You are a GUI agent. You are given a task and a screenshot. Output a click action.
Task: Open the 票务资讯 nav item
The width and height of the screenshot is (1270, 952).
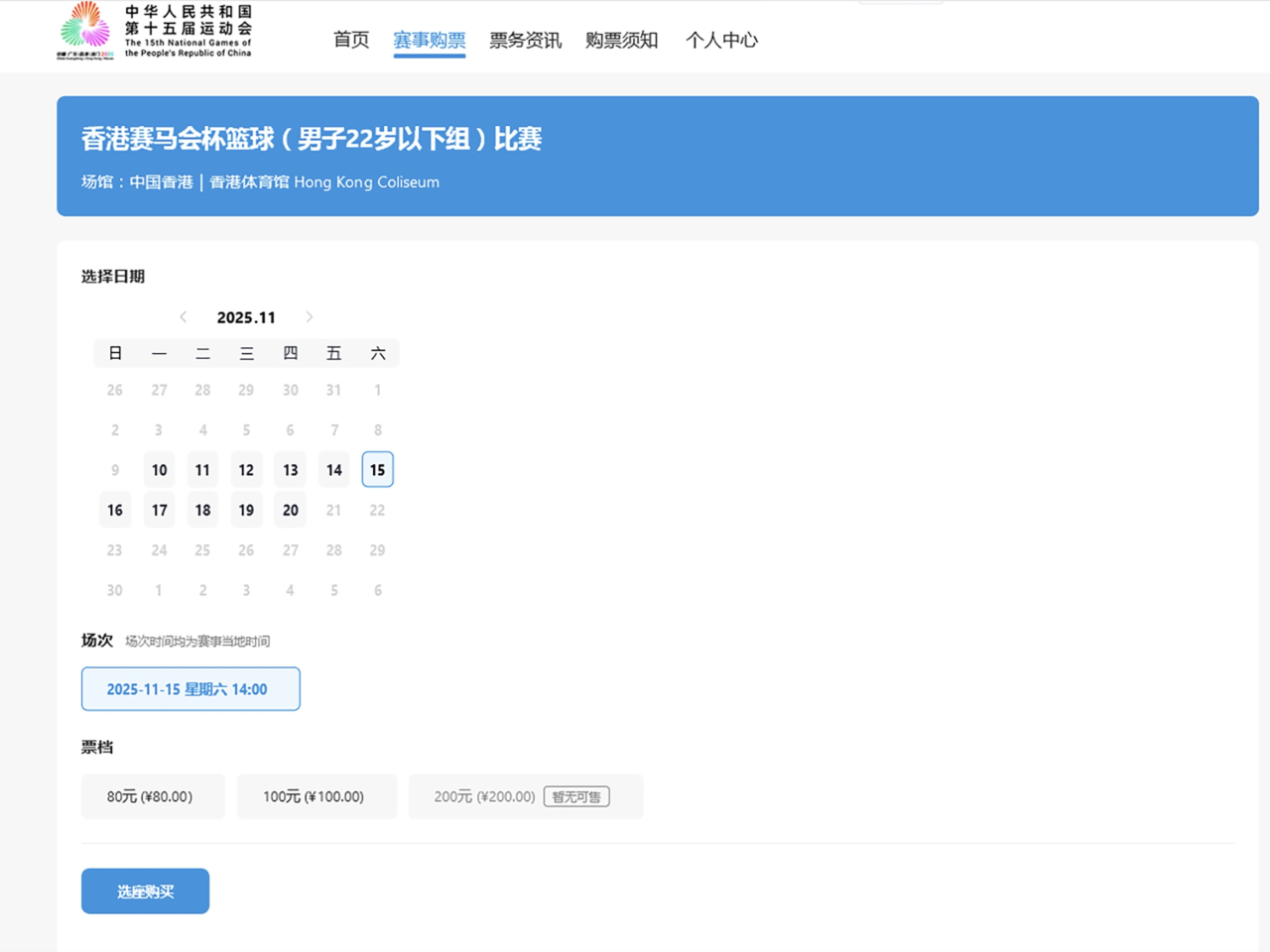pos(526,40)
